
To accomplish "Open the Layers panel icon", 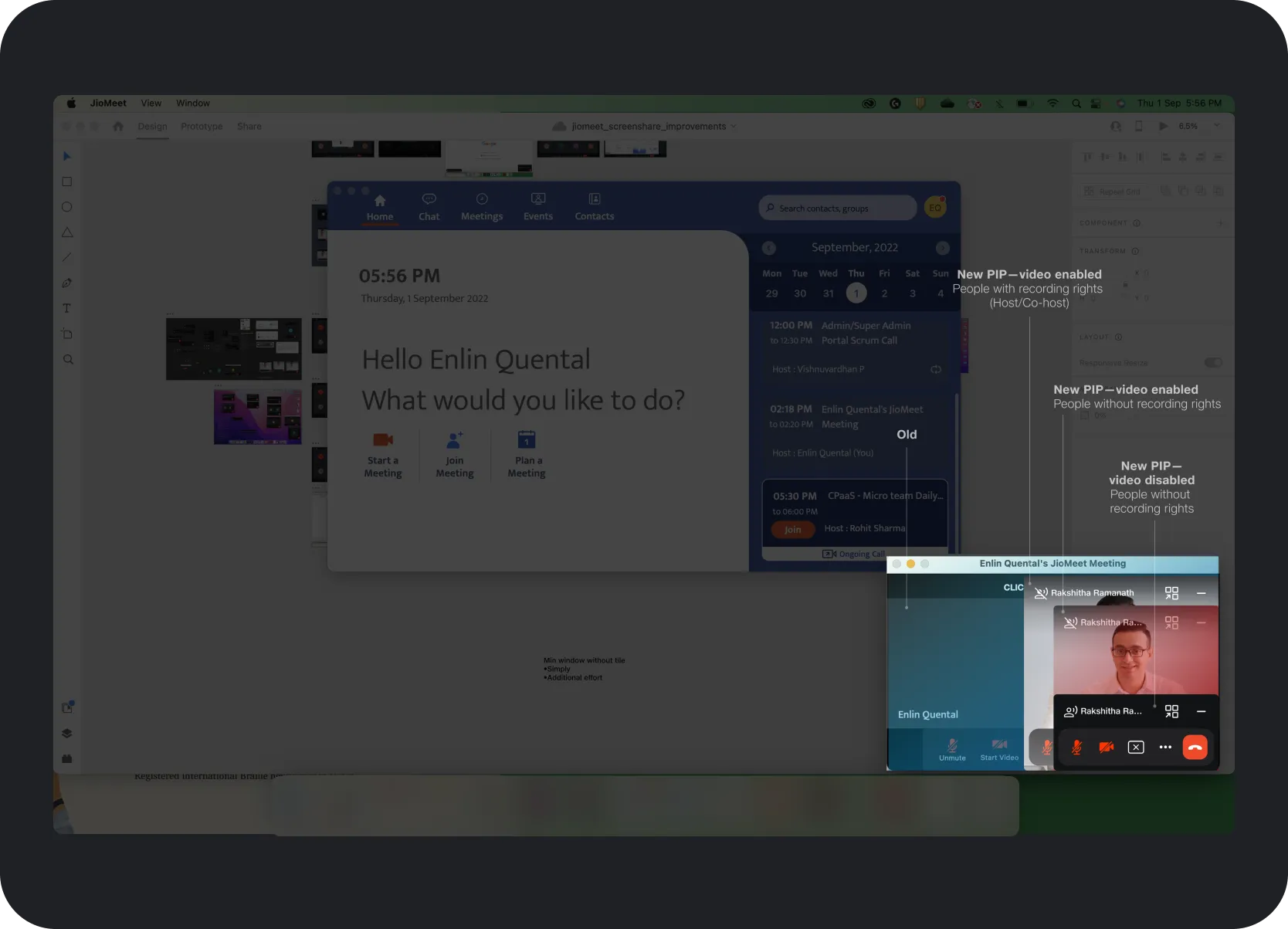I will pos(66,733).
